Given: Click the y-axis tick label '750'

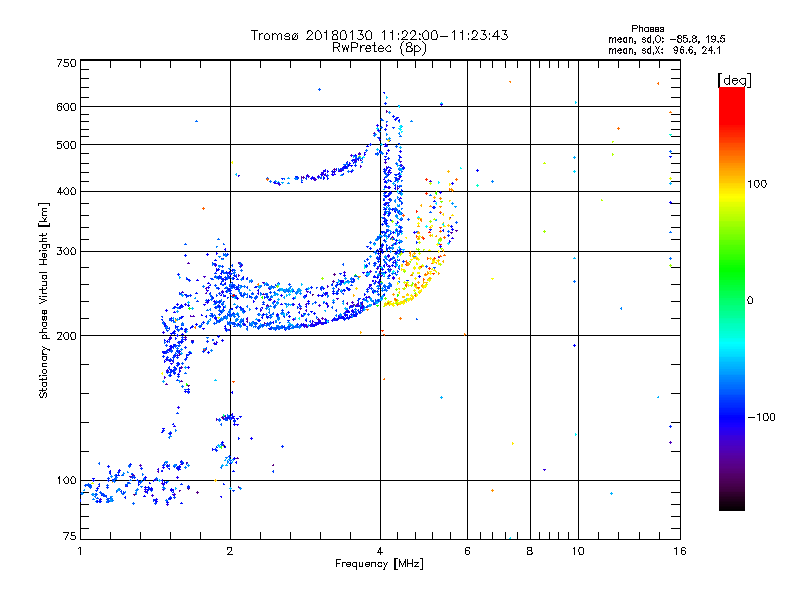Looking at the screenshot, I should (66, 63).
